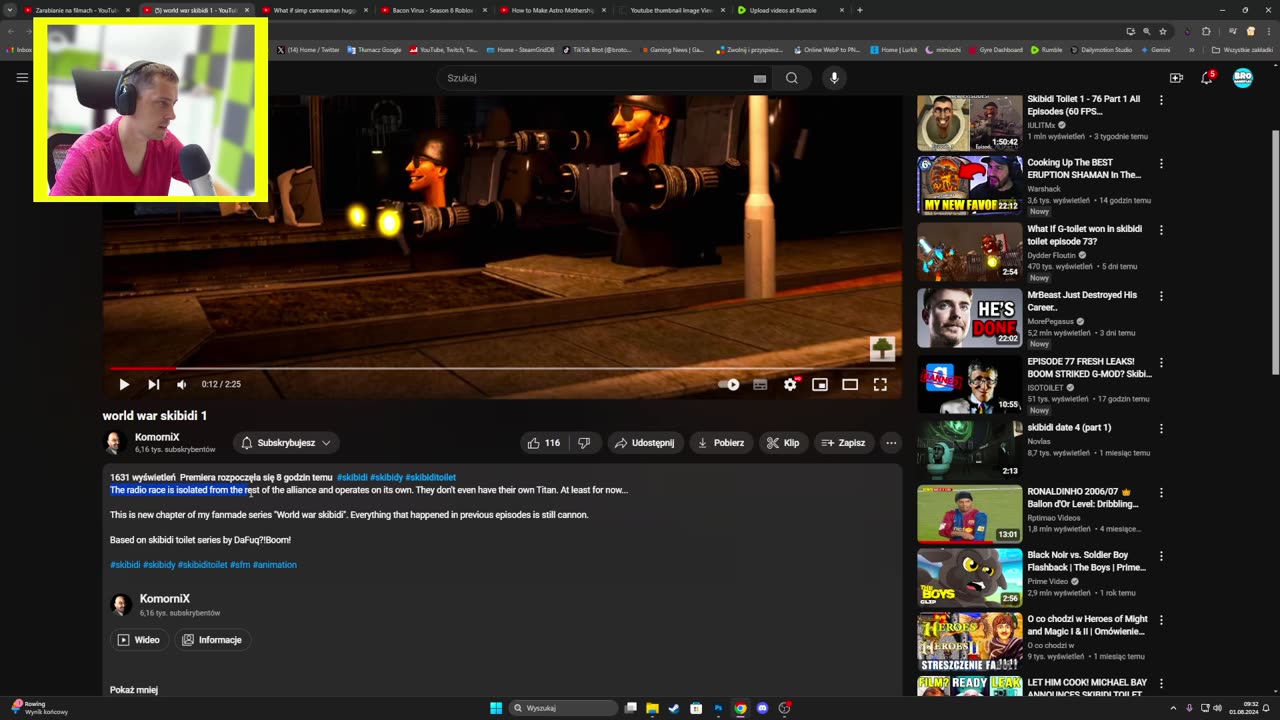The height and width of the screenshot is (720, 1280).
Task: Skip to the next video
Action: click(x=154, y=384)
